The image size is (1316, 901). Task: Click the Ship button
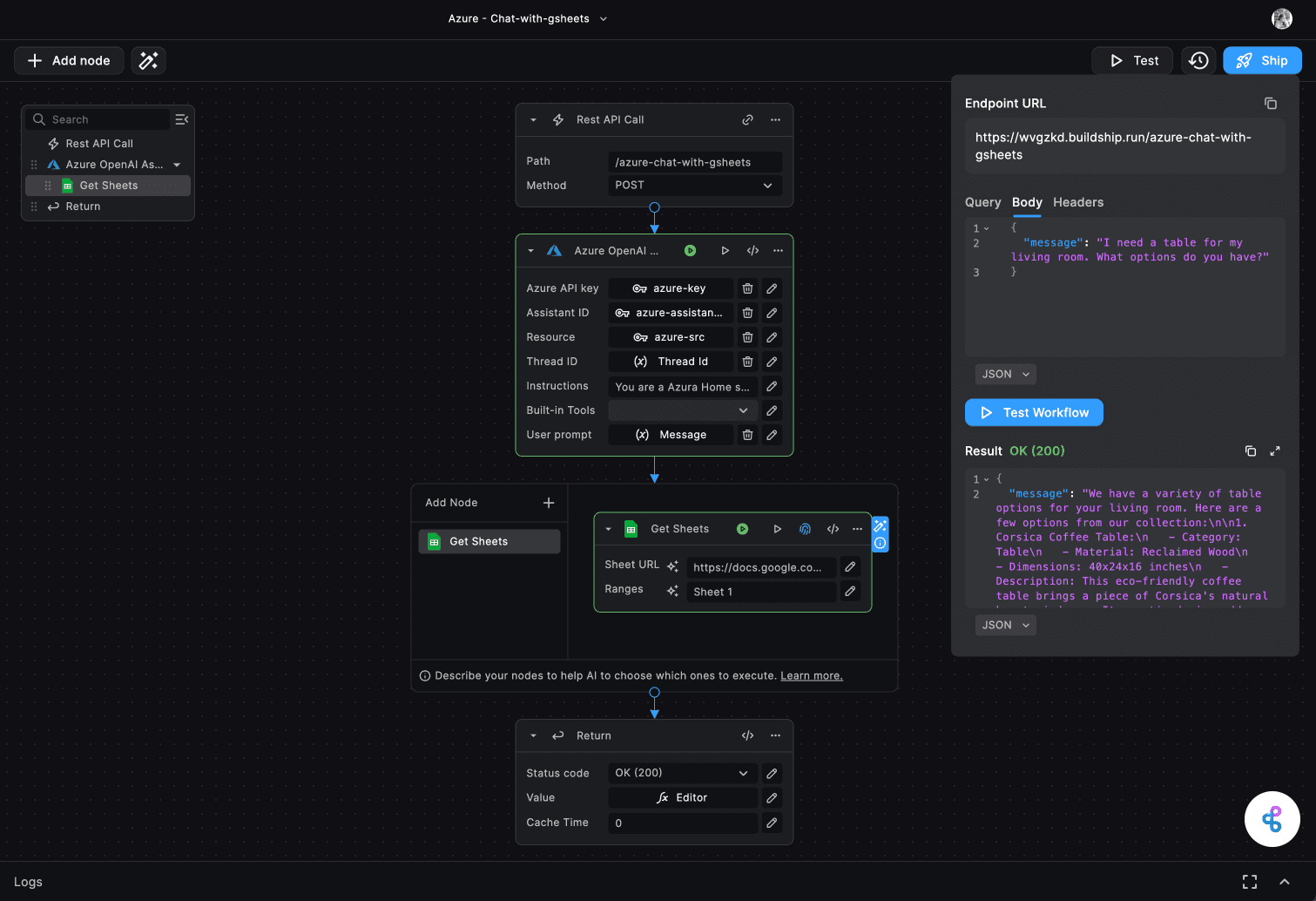point(1262,60)
